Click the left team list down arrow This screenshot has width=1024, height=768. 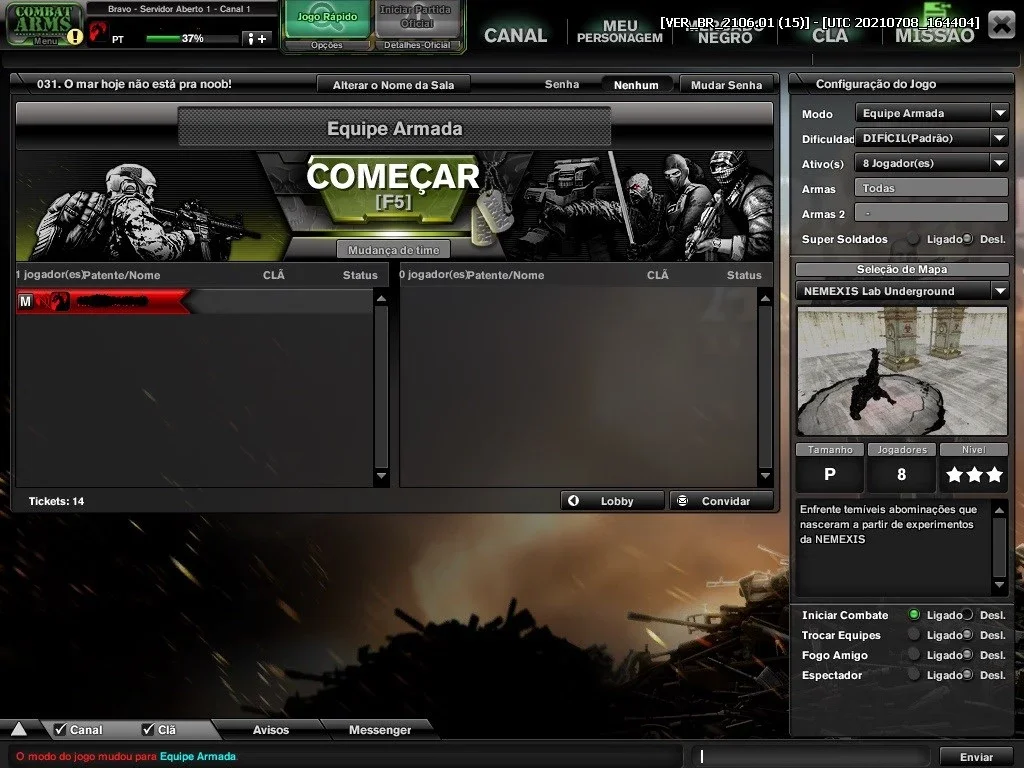click(x=381, y=476)
